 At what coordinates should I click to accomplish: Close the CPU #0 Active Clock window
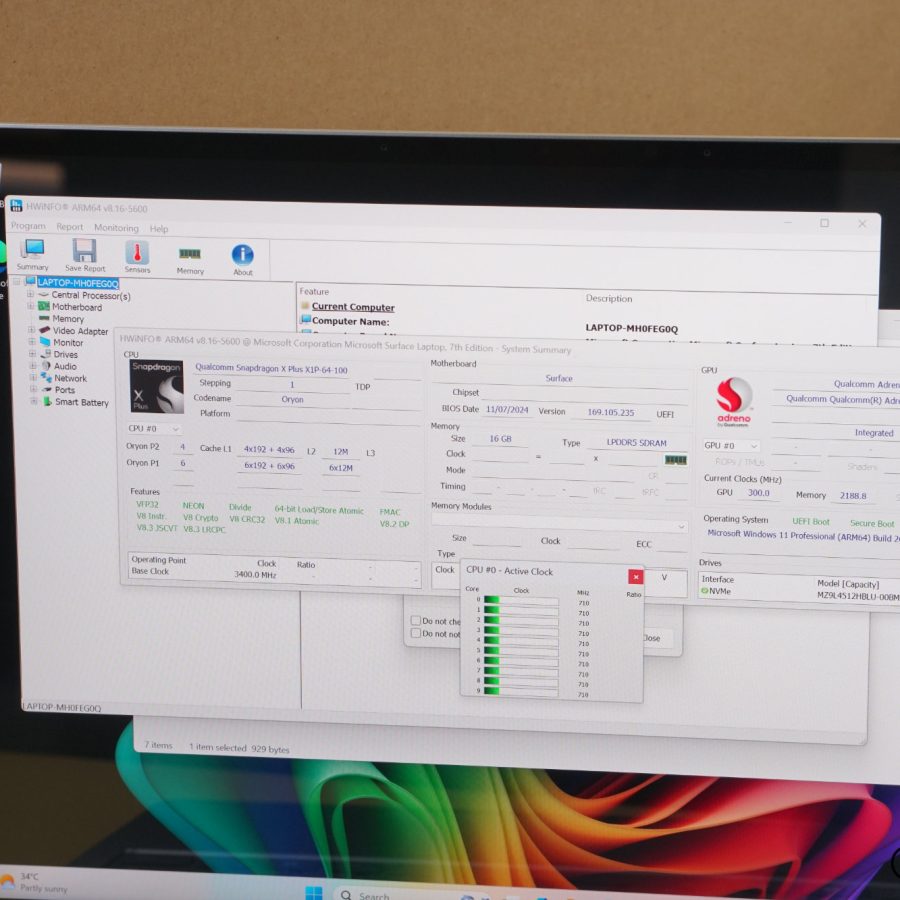tap(635, 577)
